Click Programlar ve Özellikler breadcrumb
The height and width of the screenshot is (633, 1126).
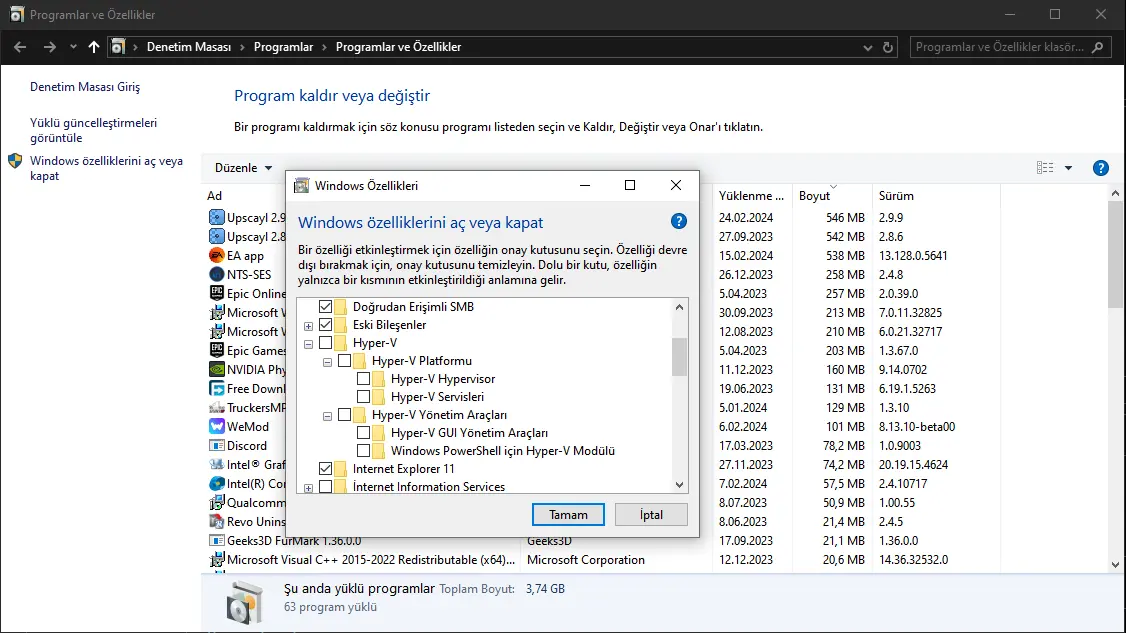coord(399,47)
